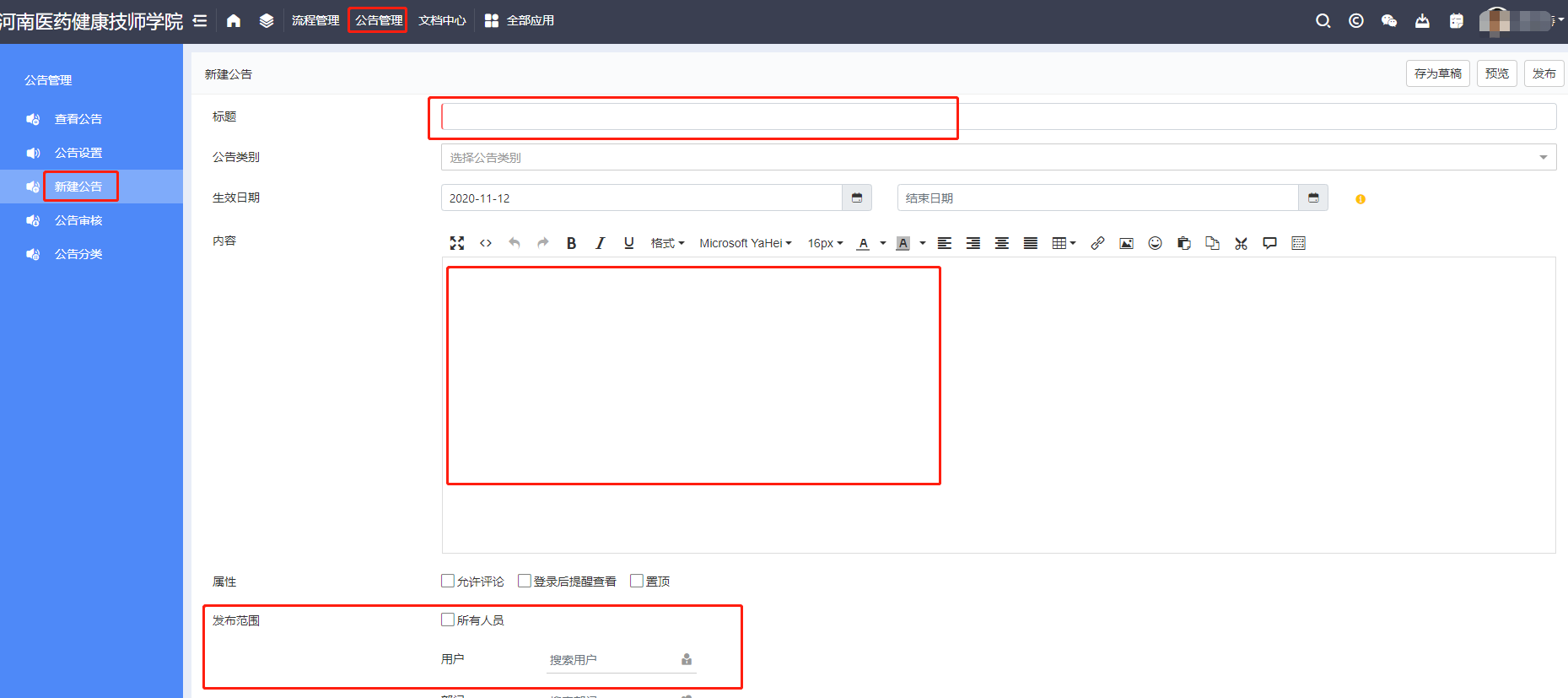Open start date calendar picker
This screenshot has width=1568, height=698.
click(857, 197)
